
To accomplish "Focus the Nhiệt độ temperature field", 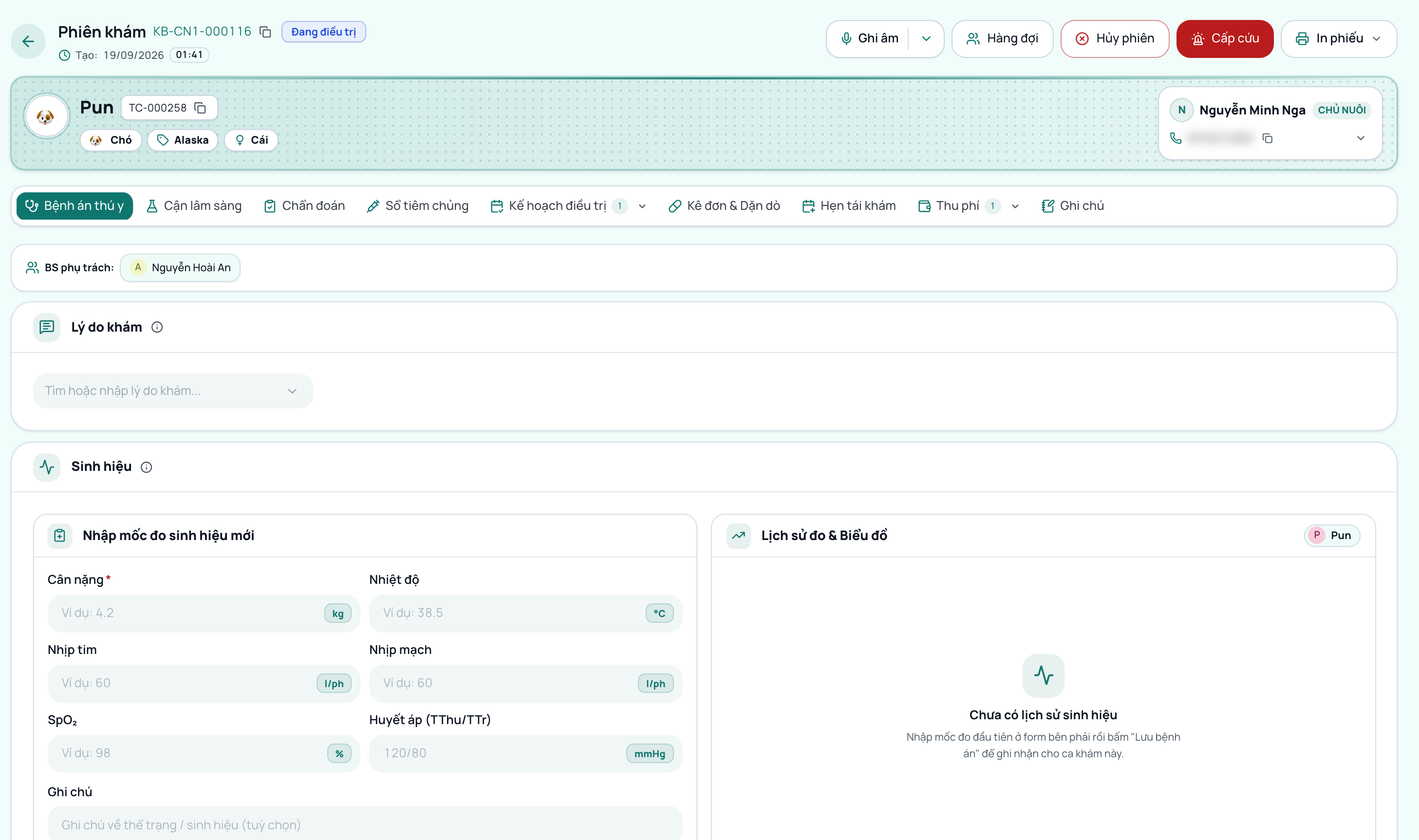I will [x=525, y=613].
